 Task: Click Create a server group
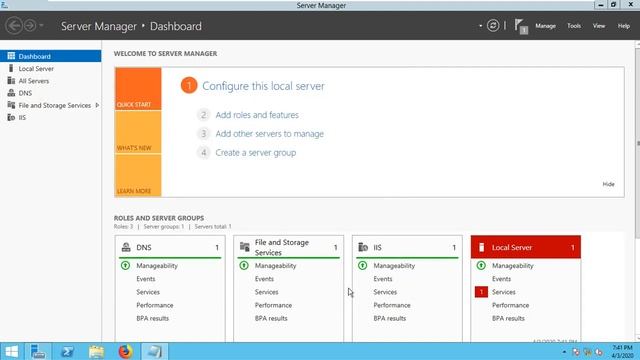point(256,153)
